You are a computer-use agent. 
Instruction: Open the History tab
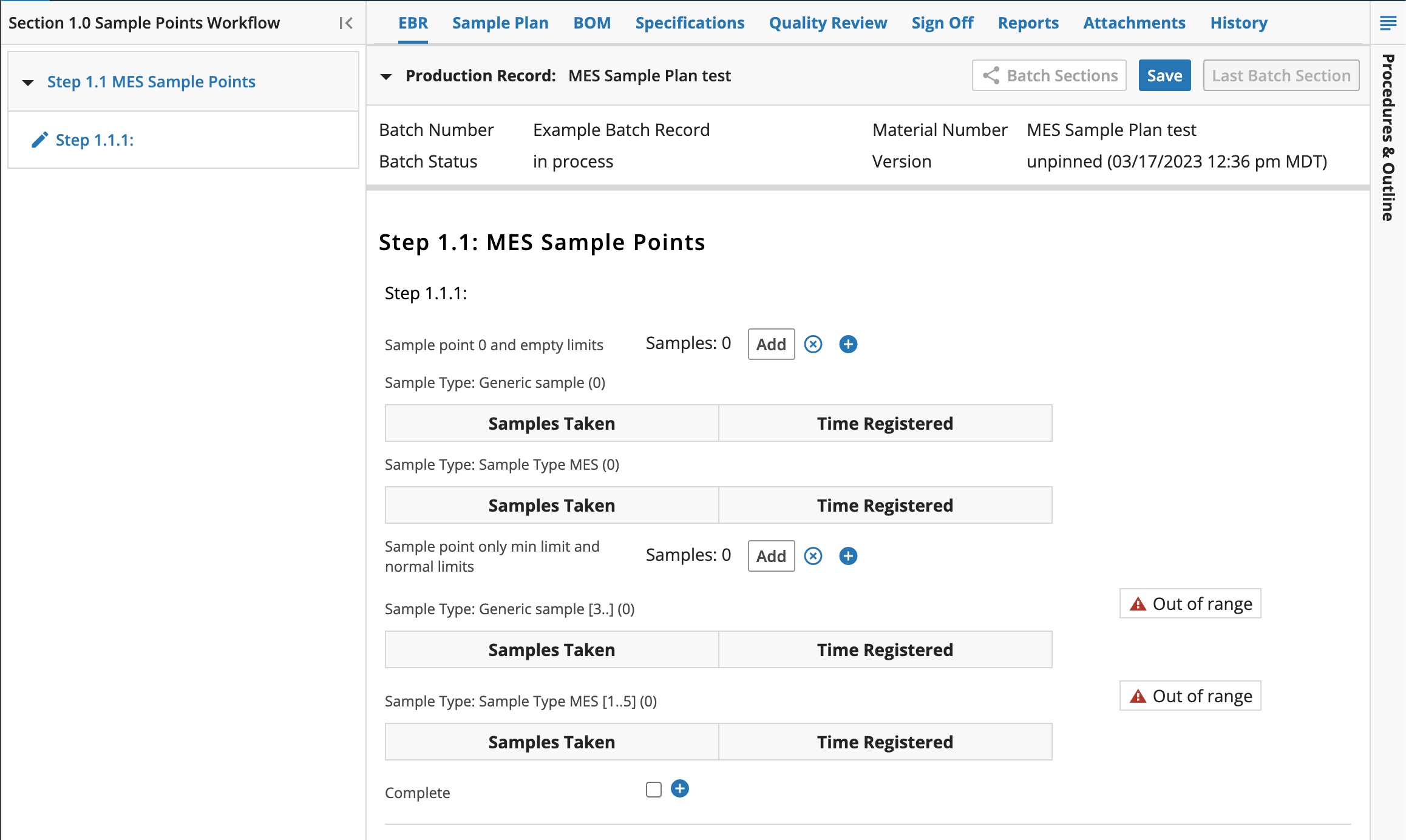click(1238, 23)
